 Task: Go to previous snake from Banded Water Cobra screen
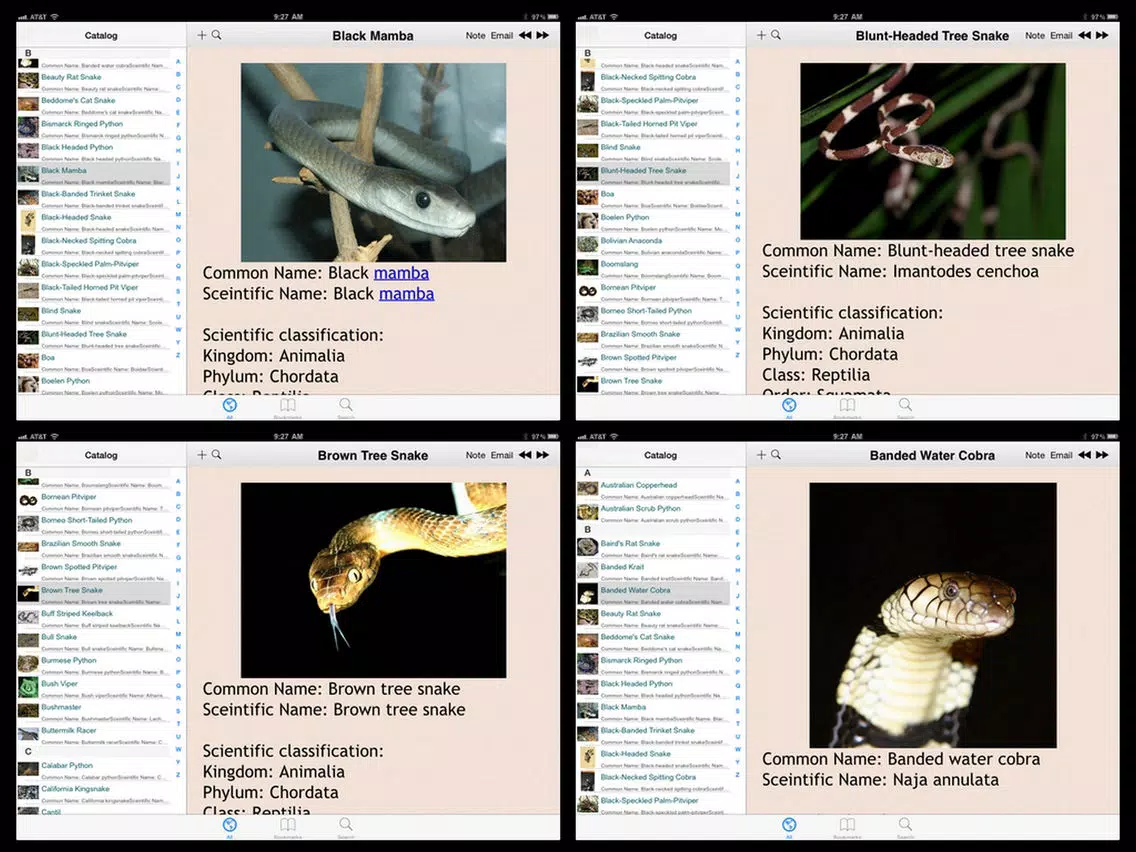pyautogui.click(x=1084, y=455)
